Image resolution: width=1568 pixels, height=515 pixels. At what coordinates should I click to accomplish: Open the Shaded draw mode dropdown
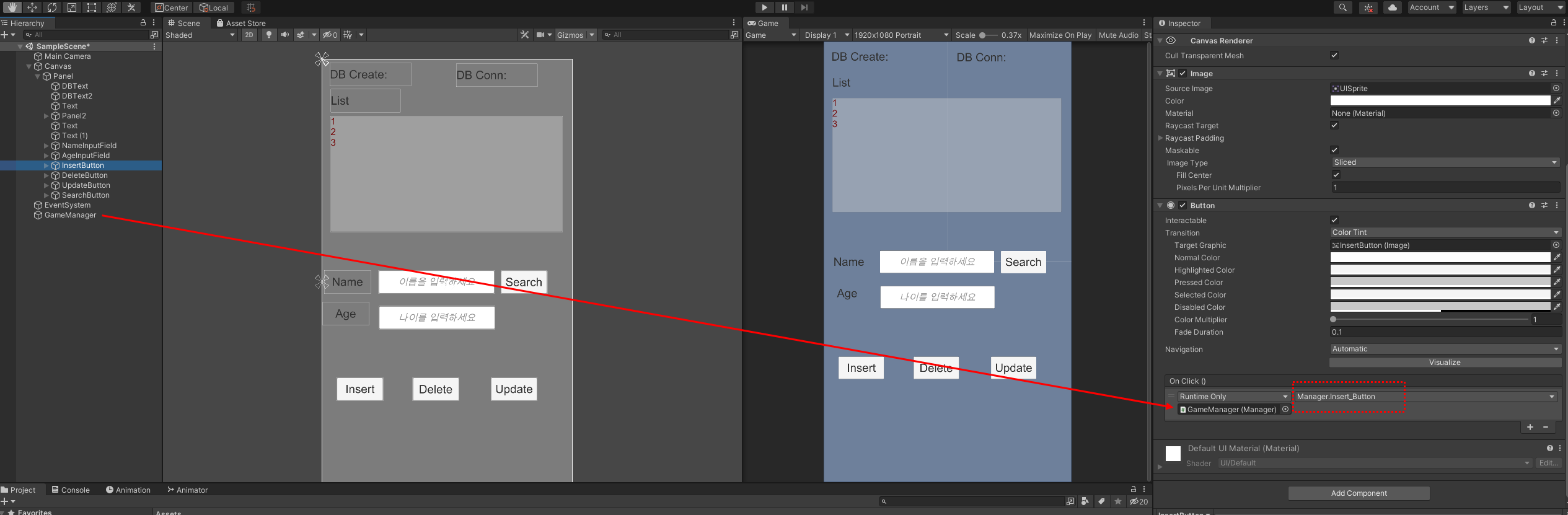(x=200, y=35)
